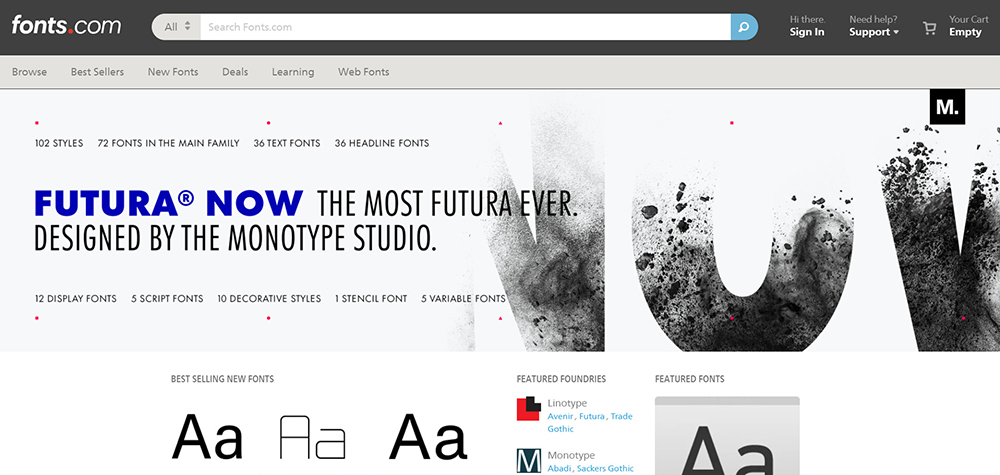Open the Sackers Gothic link
The width and height of the screenshot is (1000, 475).
point(605,469)
